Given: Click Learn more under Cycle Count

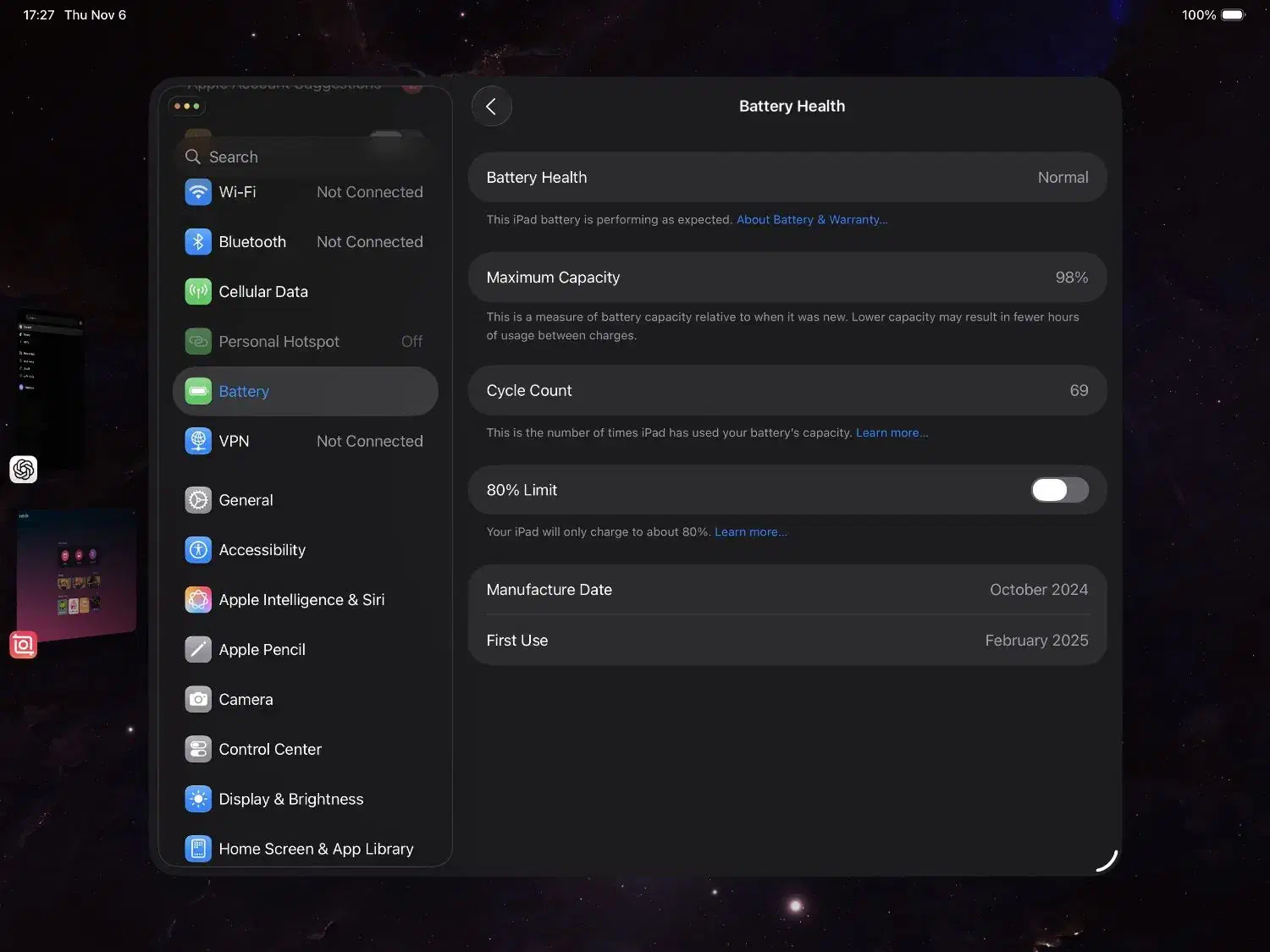Looking at the screenshot, I should (892, 433).
